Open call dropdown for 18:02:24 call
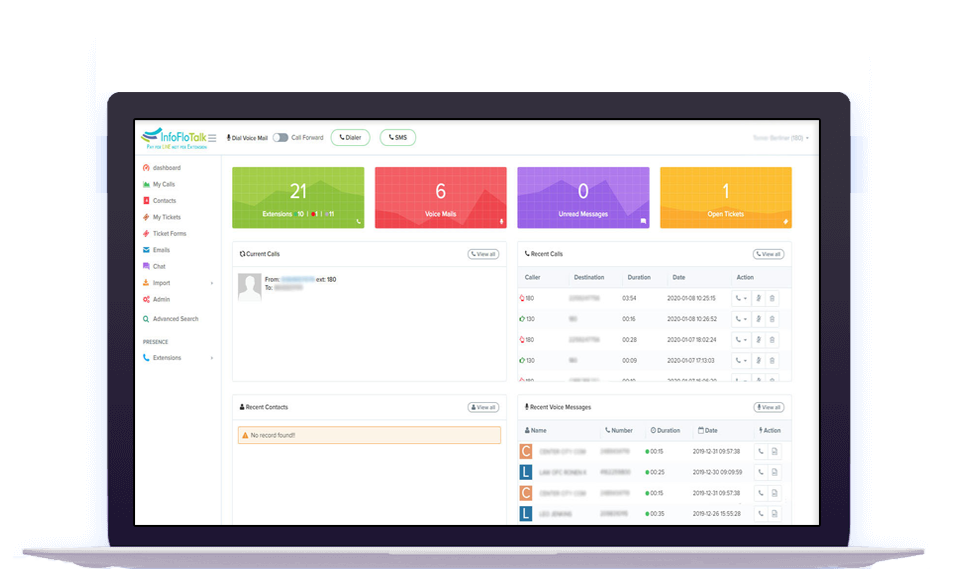 741,340
